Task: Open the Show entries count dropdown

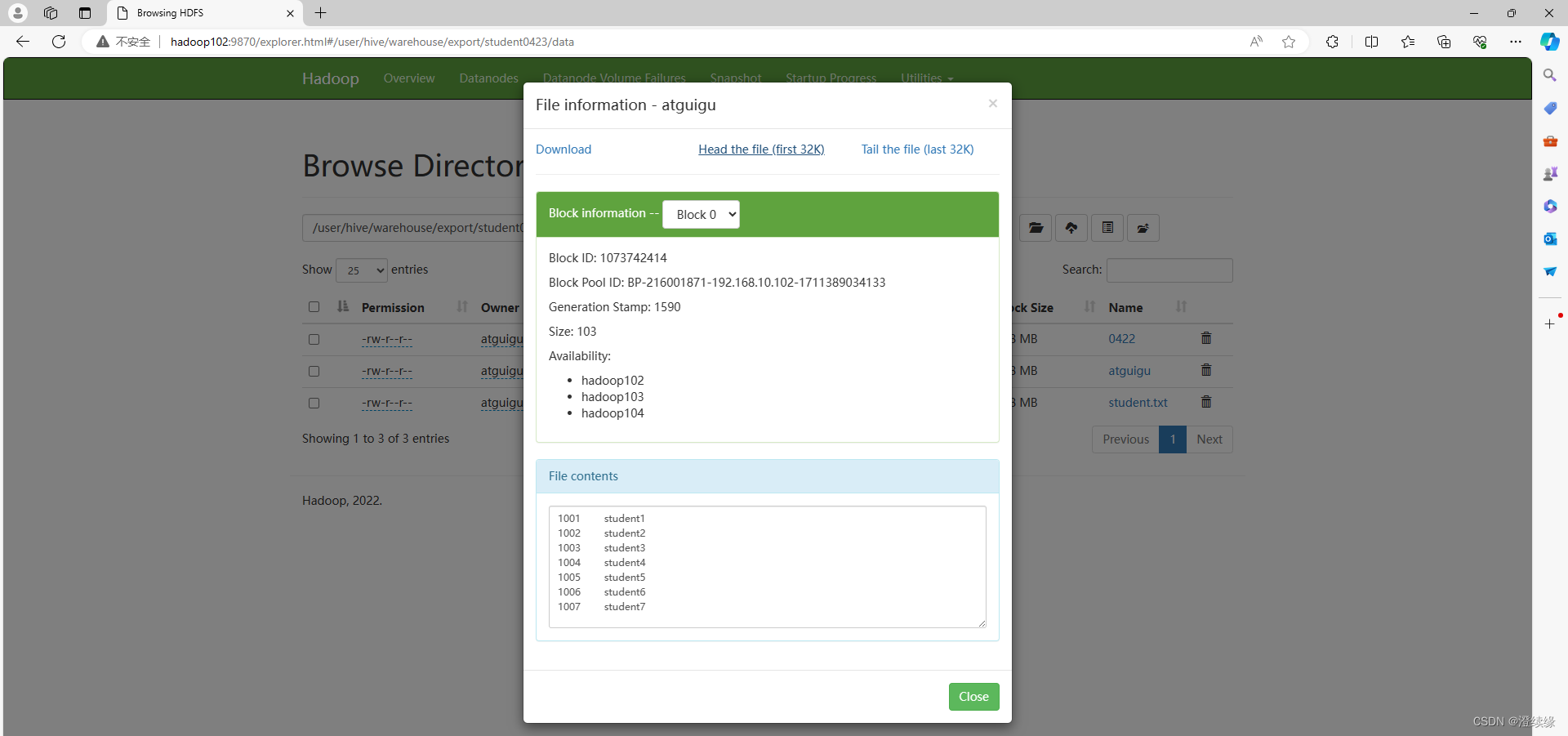Action: (362, 270)
